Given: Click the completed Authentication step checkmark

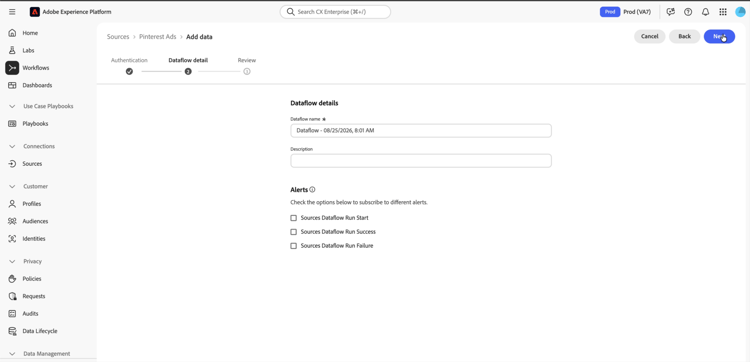Looking at the screenshot, I should pyautogui.click(x=129, y=71).
